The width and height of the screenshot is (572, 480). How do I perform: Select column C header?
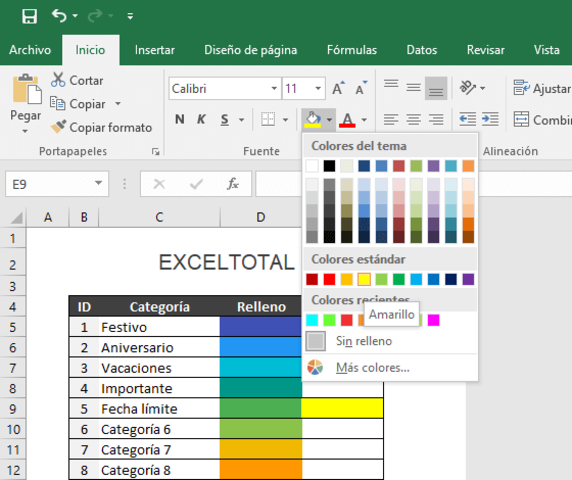(x=159, y=217)
